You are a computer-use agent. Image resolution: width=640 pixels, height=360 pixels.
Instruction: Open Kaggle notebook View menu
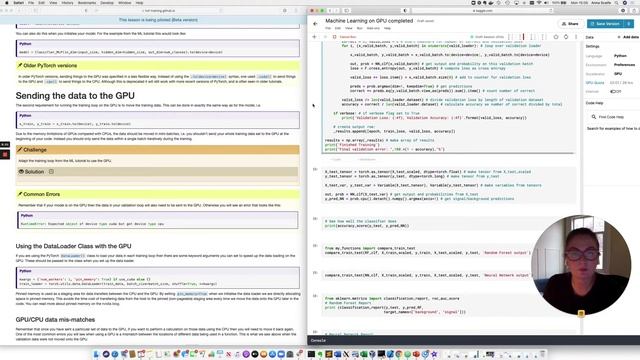(x=349, y=28)
